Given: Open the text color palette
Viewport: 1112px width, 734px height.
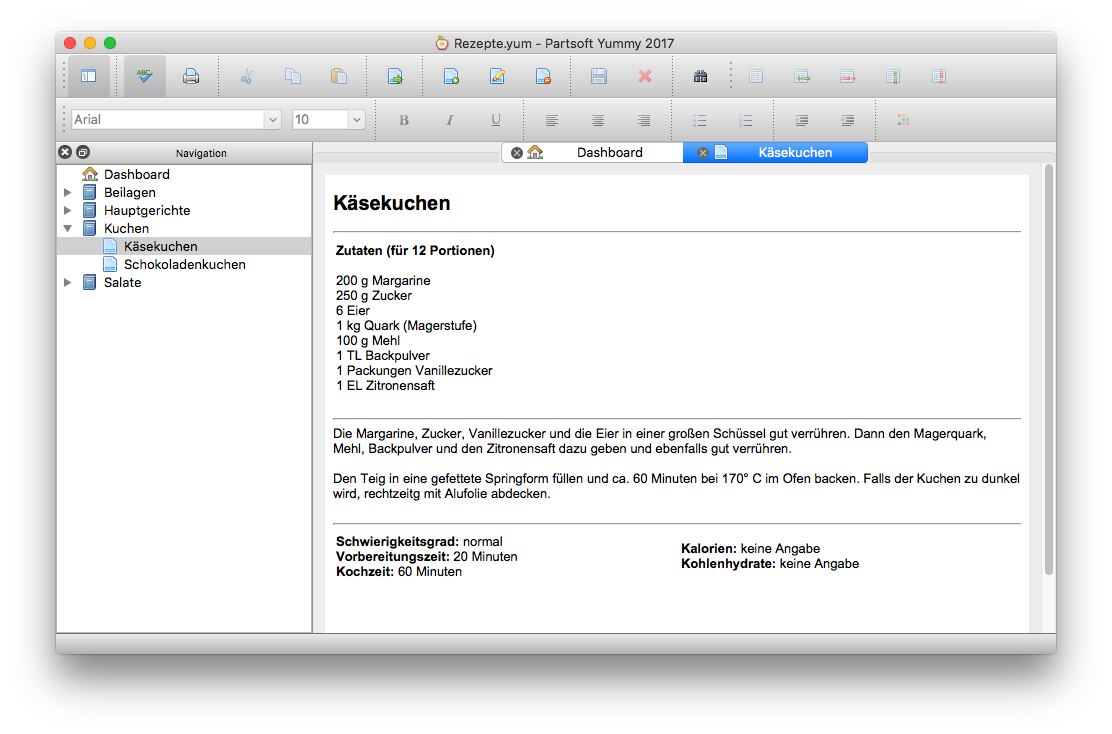Looking at the screenshot, I should pyautogui.click(x=903, y=120).
